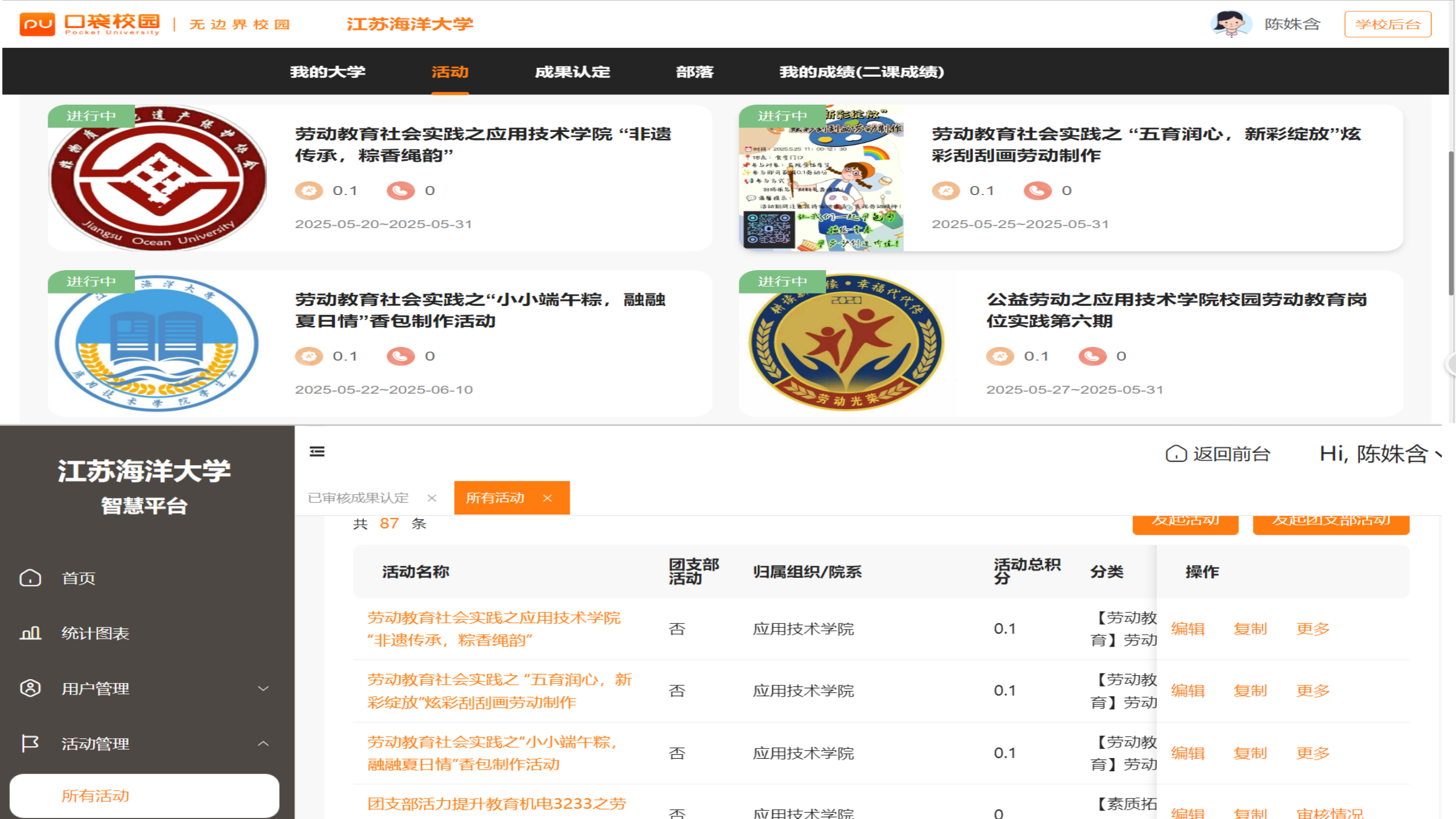The width and height of the screenshot is (1456, 819).
Task: Expand the 用户管理 chevron
Action: tap(263, 689)
